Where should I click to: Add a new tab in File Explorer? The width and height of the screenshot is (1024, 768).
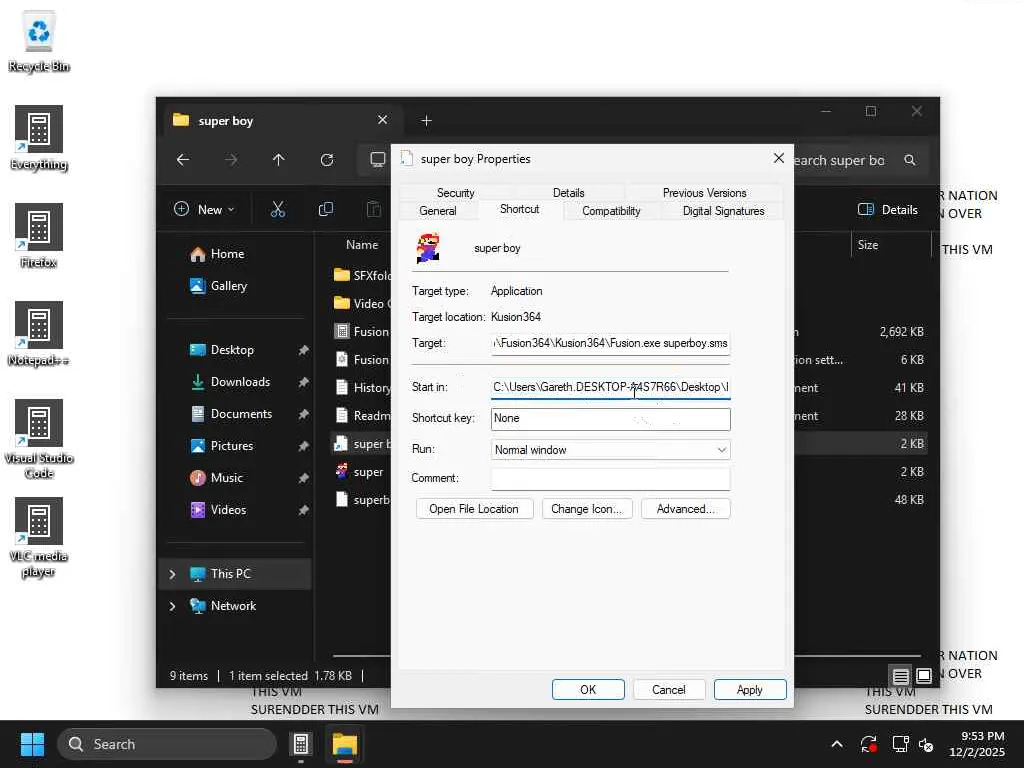click(426, 121)
